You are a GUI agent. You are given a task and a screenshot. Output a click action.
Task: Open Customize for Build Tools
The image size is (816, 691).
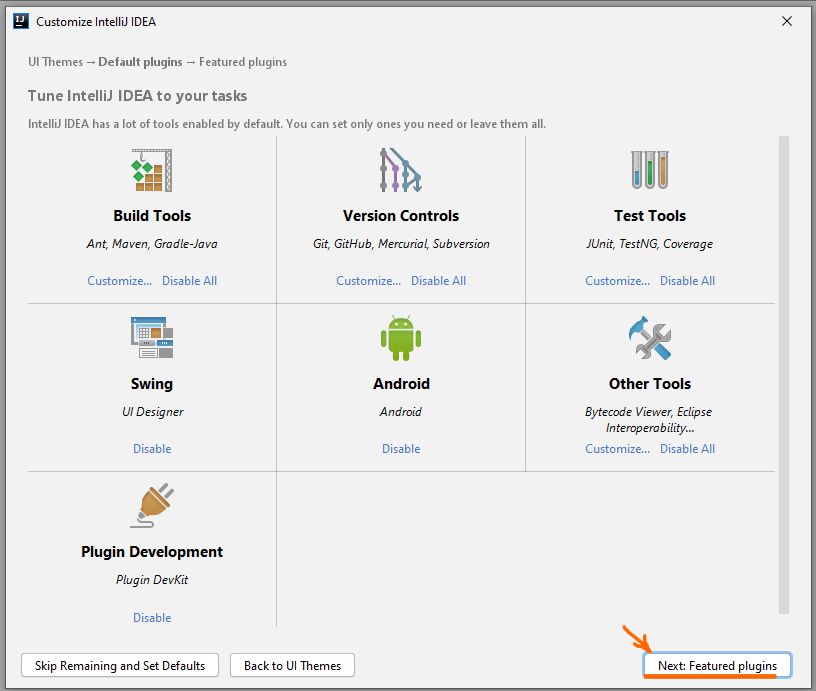pyautogui.click(x=119, y=281)
